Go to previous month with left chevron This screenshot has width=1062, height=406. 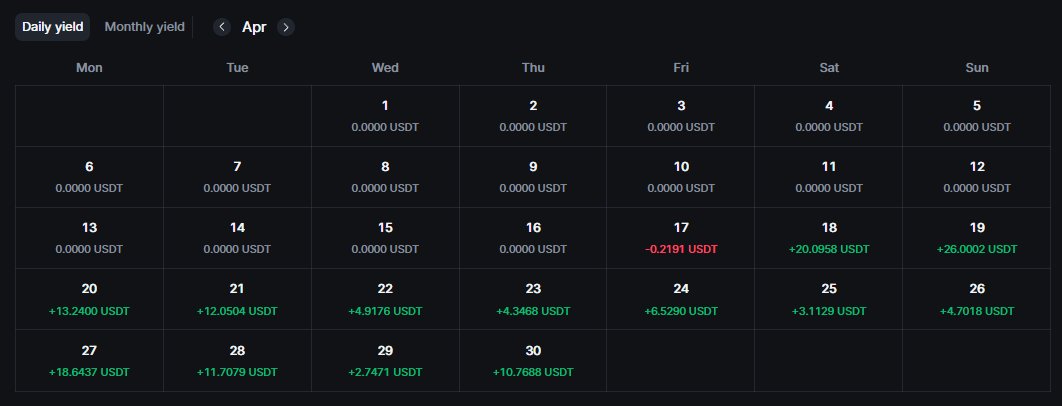click(x=221, y=27)
